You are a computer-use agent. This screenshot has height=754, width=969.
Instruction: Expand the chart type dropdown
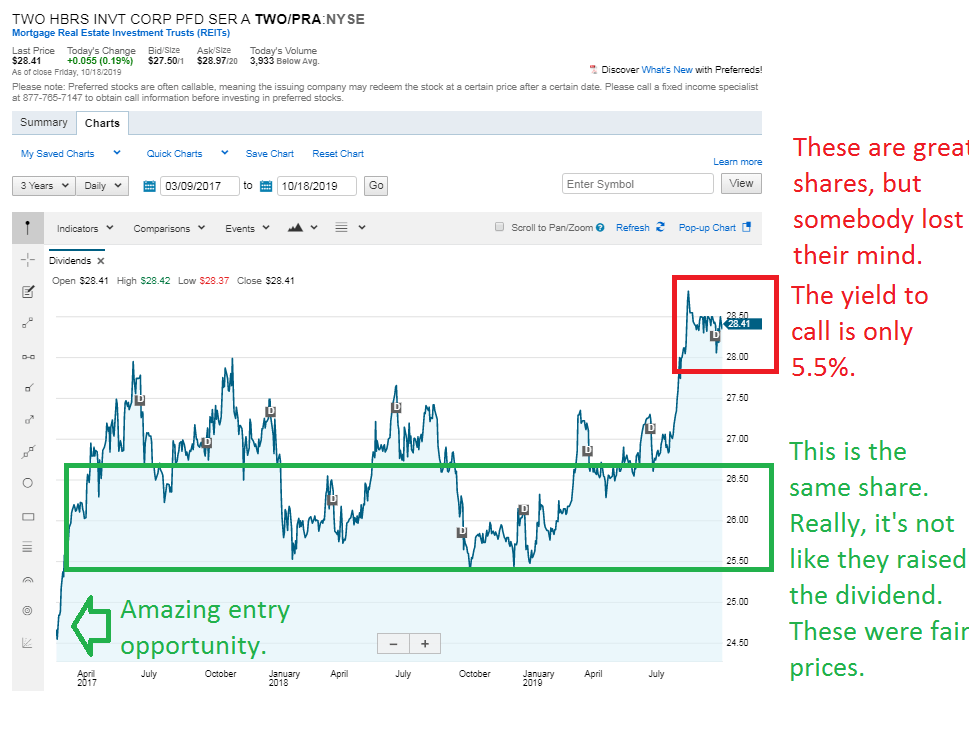pos(302,228)
